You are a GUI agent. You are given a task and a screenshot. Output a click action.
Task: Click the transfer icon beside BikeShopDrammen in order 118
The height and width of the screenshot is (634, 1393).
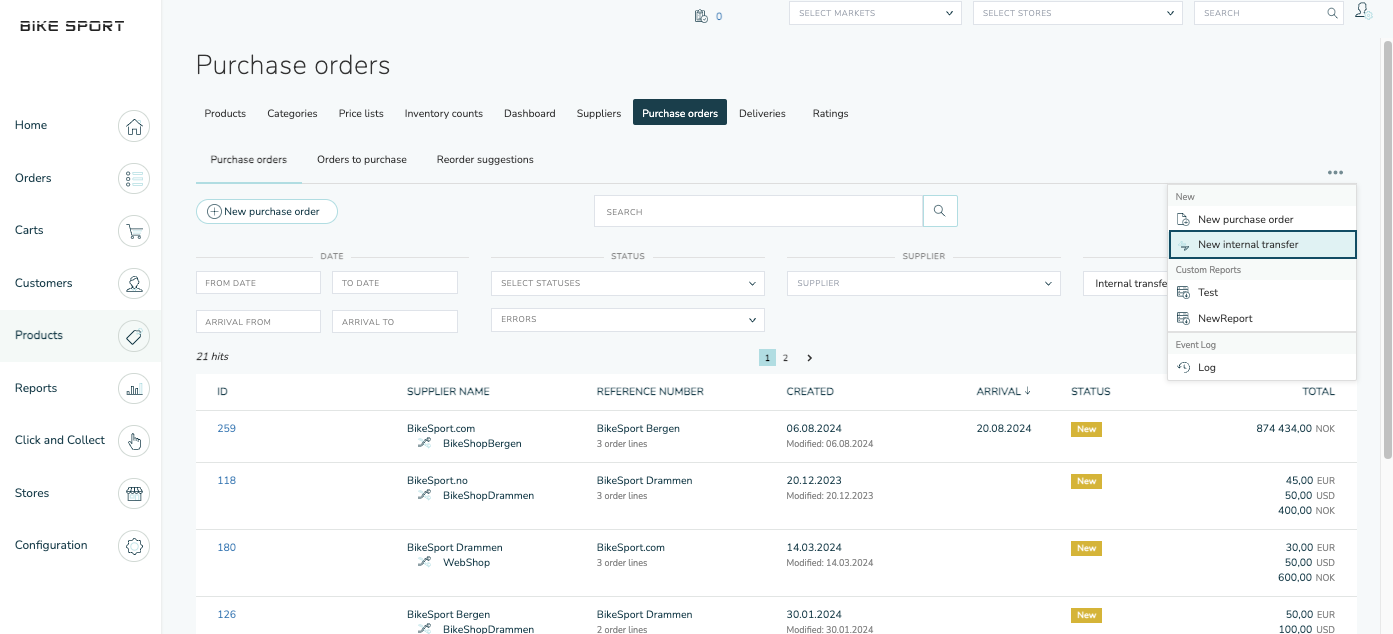(425, 494)
